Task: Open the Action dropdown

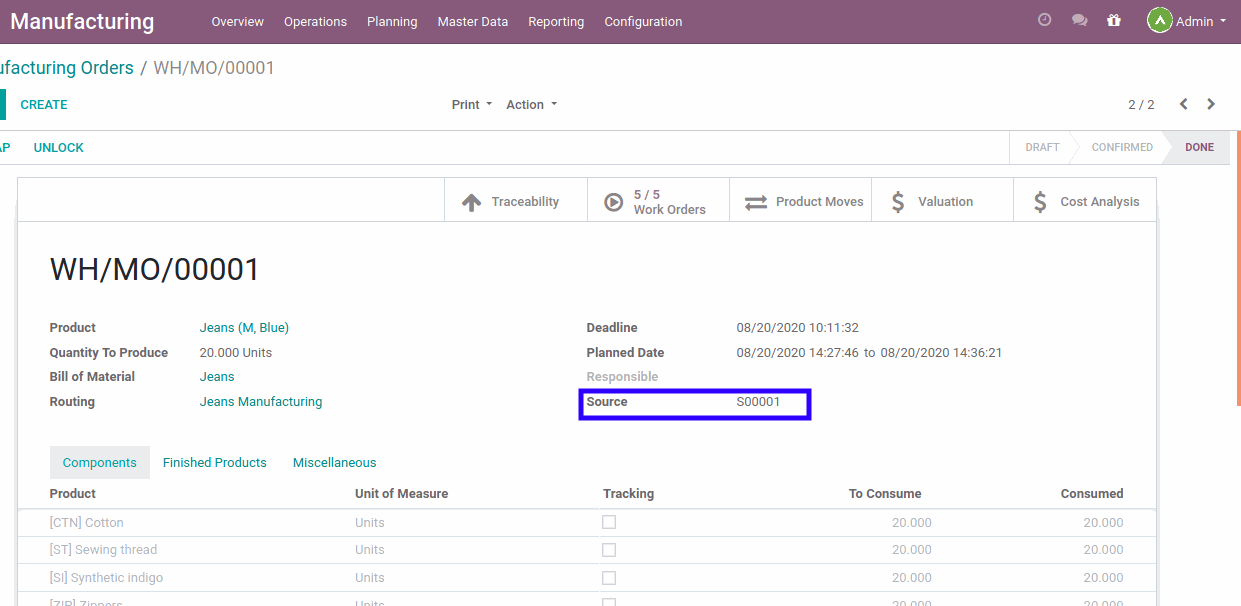Action: [x=530, y=104]
